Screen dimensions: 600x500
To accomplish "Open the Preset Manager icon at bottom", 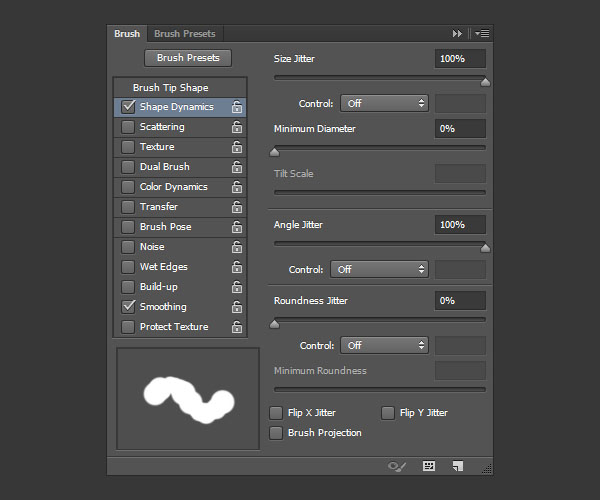I will 429,466.
